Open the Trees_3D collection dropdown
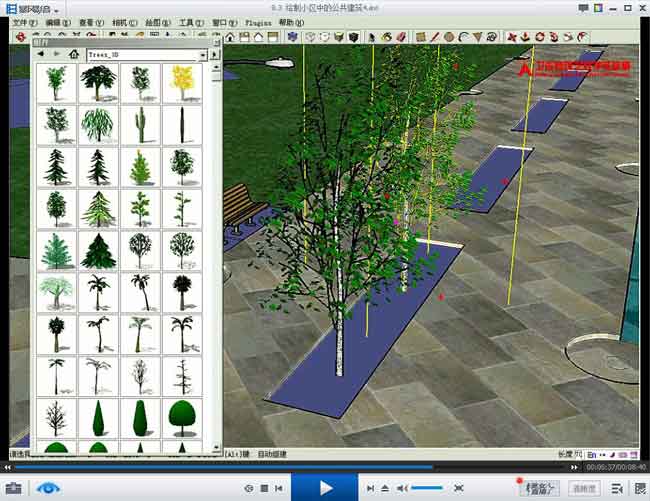The image size is (650, 501). [147, 55]
